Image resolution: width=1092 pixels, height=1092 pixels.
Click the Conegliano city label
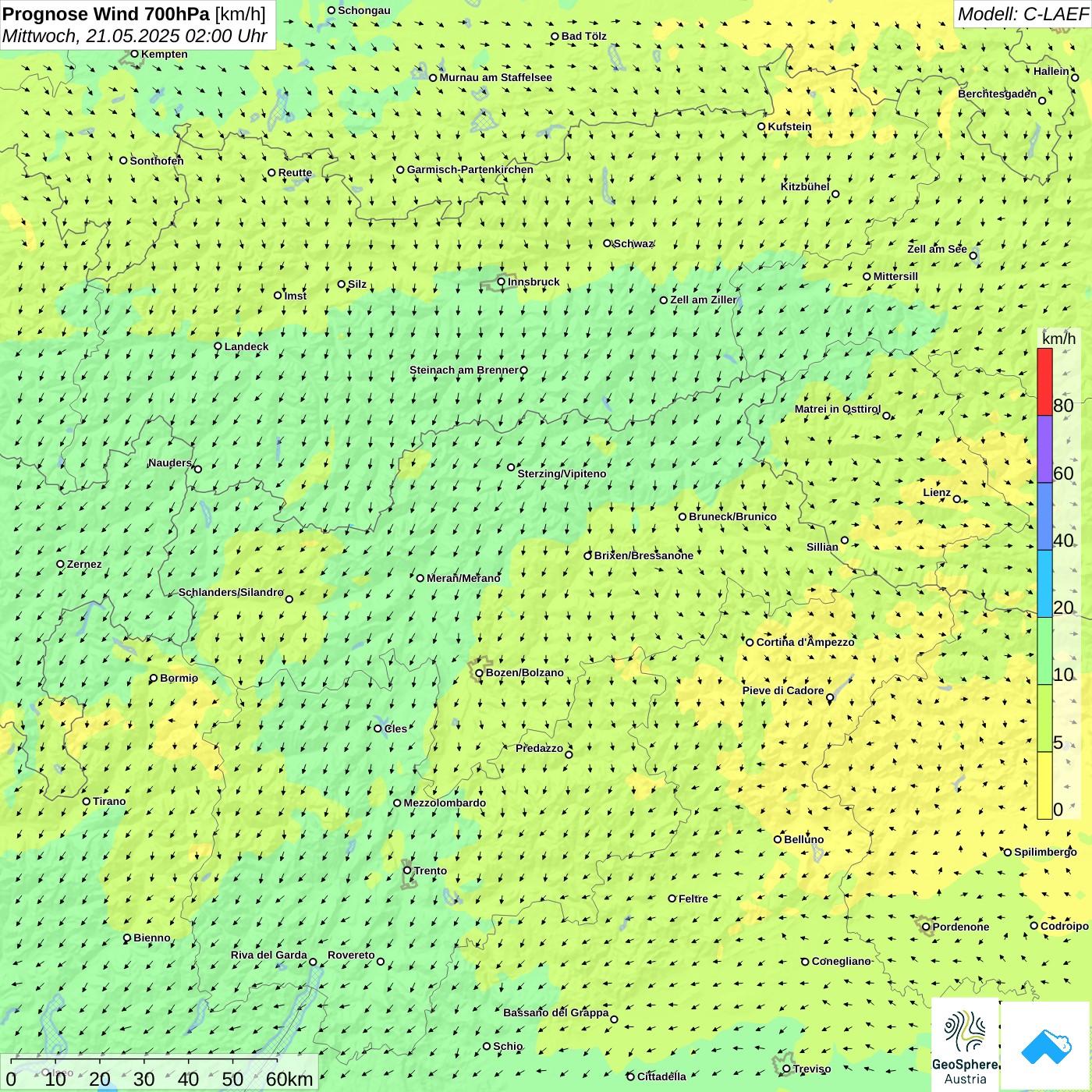(x=841, y=961)
